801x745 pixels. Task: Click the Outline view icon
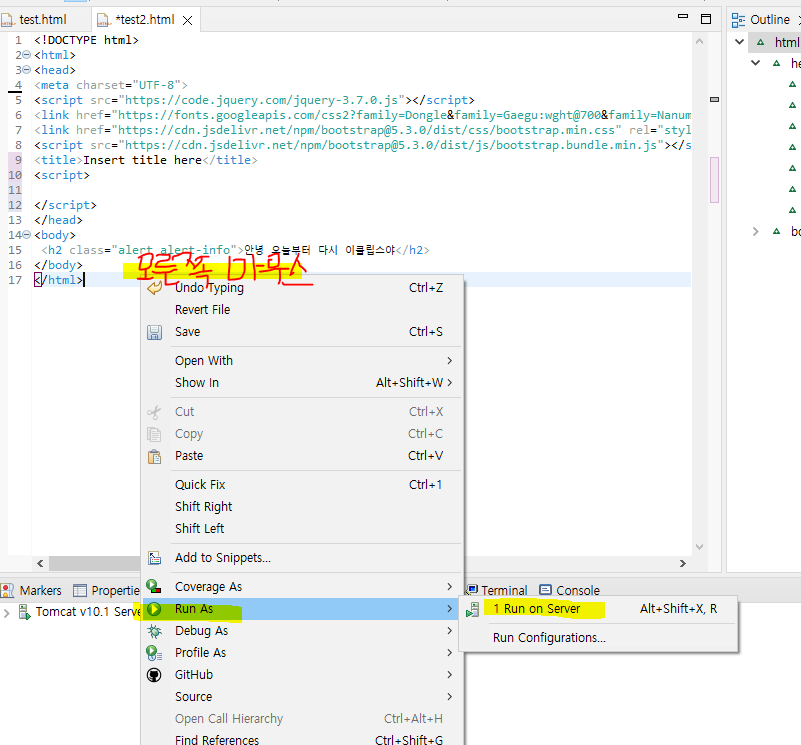738,20
